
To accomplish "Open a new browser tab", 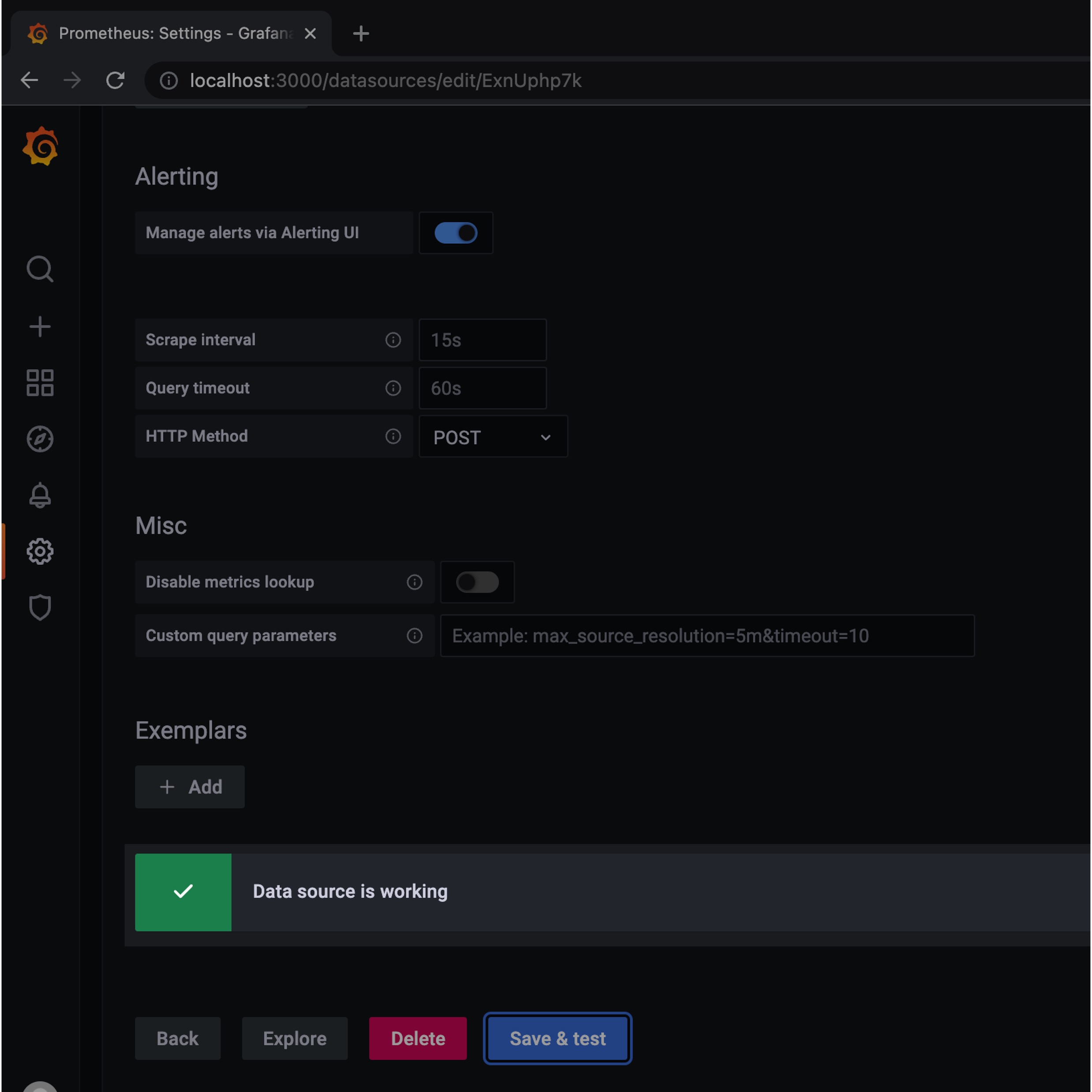I will (x=360, y=34).
